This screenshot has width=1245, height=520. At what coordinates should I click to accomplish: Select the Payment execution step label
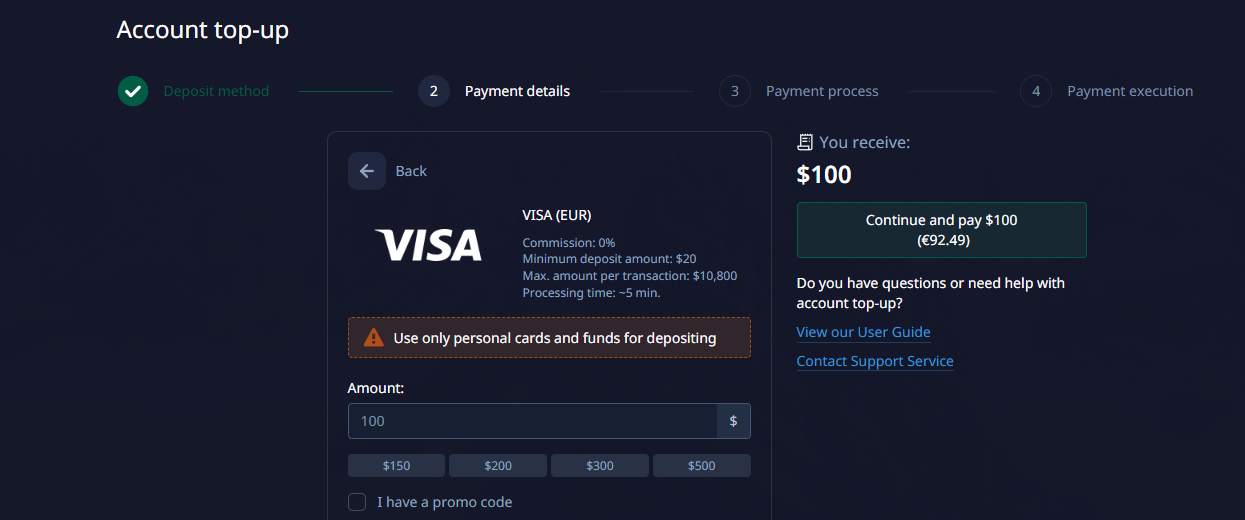pos(1130,91)
